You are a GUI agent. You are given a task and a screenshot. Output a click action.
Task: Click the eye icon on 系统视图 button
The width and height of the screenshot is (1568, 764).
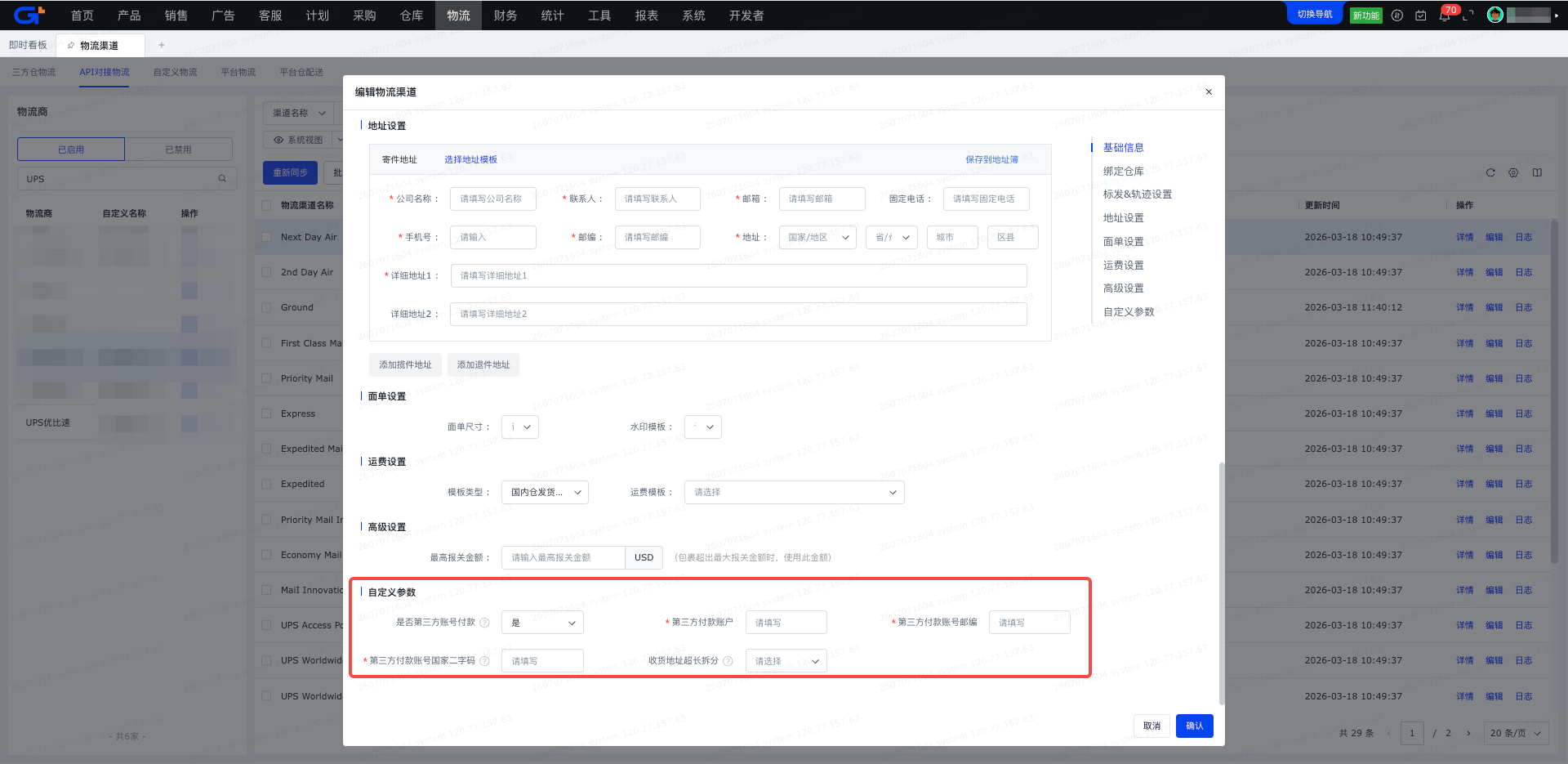[x=278, y=140]
